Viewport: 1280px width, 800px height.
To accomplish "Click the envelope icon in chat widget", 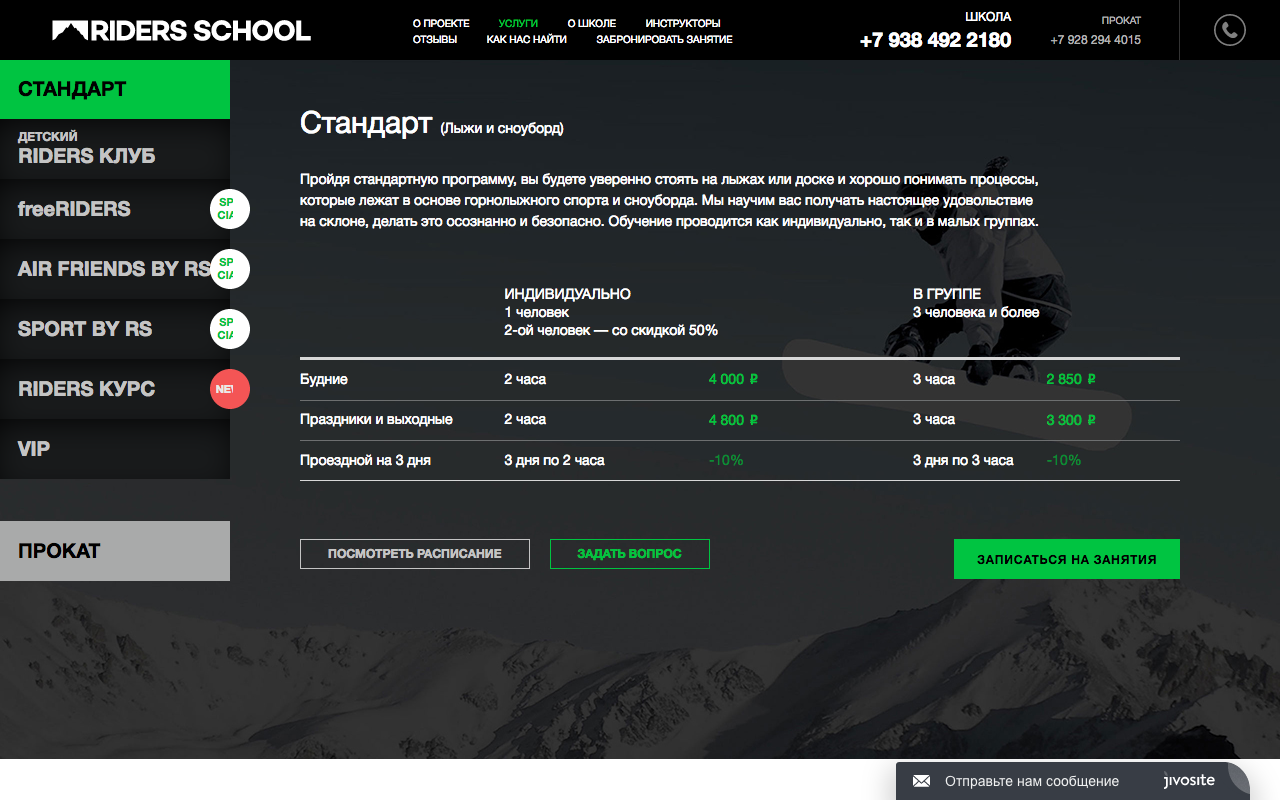I will pyautogui.click(x=921, y=781).
